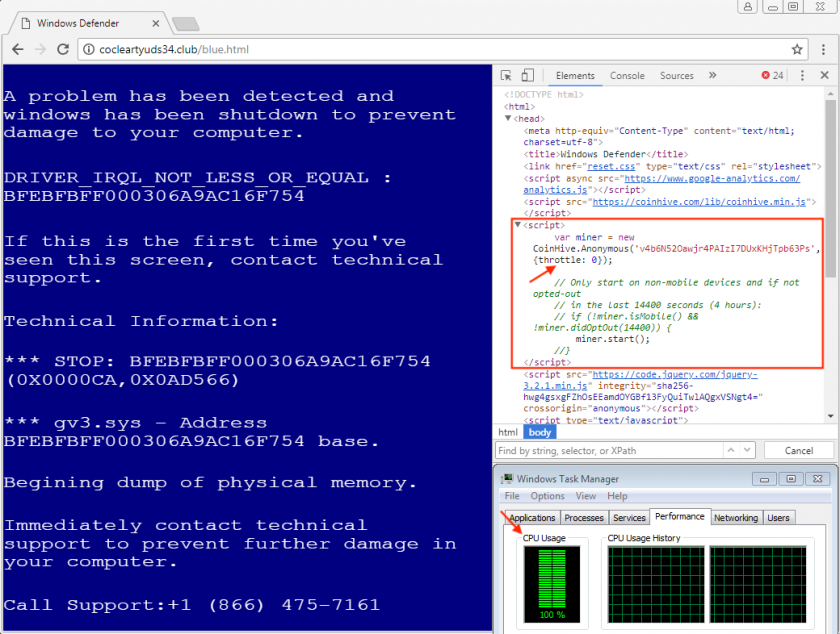Jump to next search result arrow
Image resolution: width=840 pixels, height=634 pixels.
click(747, 450)
